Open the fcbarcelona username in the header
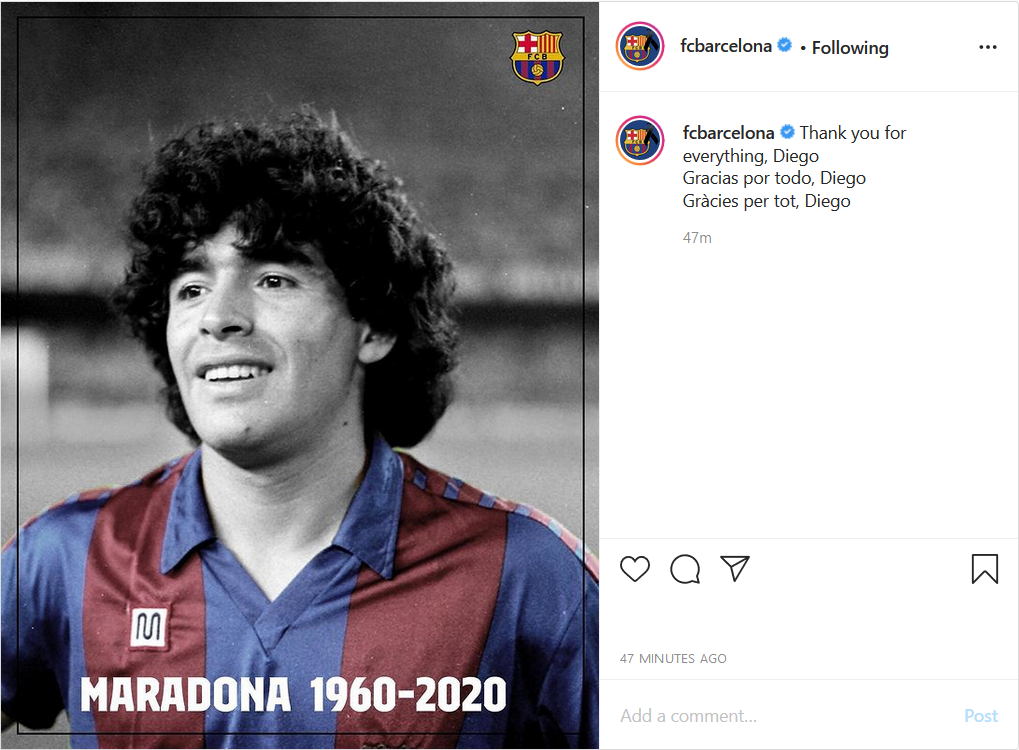1019x750 pixels. [x=726, y=45]
